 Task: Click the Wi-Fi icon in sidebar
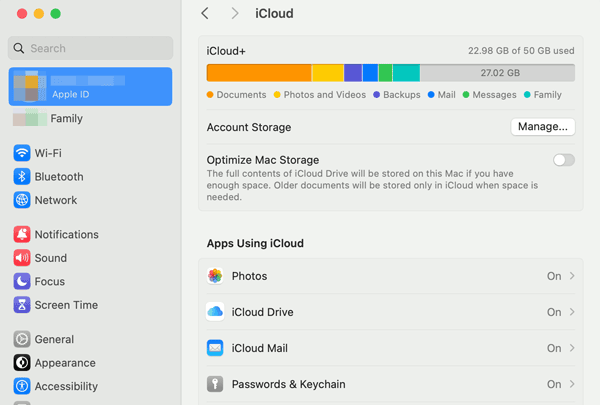pos(22,153)
